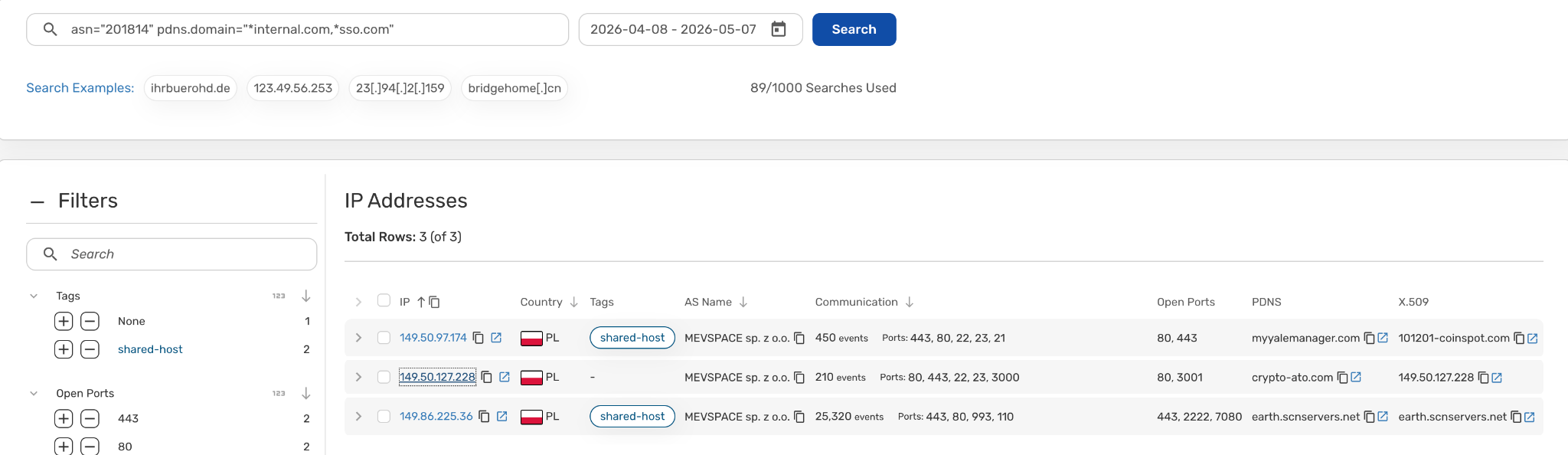Open 149.50.97.174 in new tab
Screen dimensions: 1568x455
click(496, 338)
